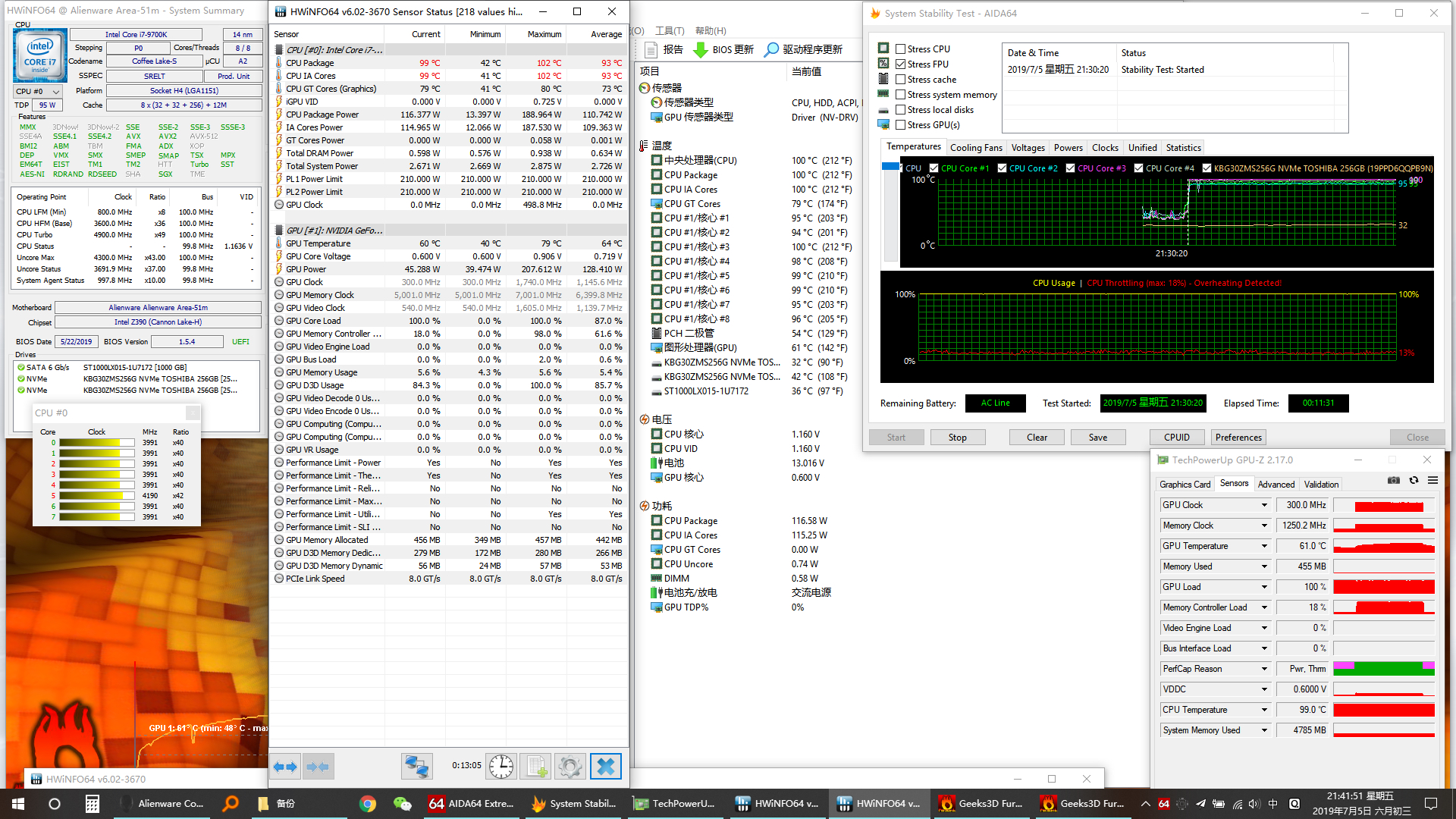
Task: Toggle the KBG30ZMS256G NVMe TOSHIBA graph checkbox
Action: (x=1207, y=168)
